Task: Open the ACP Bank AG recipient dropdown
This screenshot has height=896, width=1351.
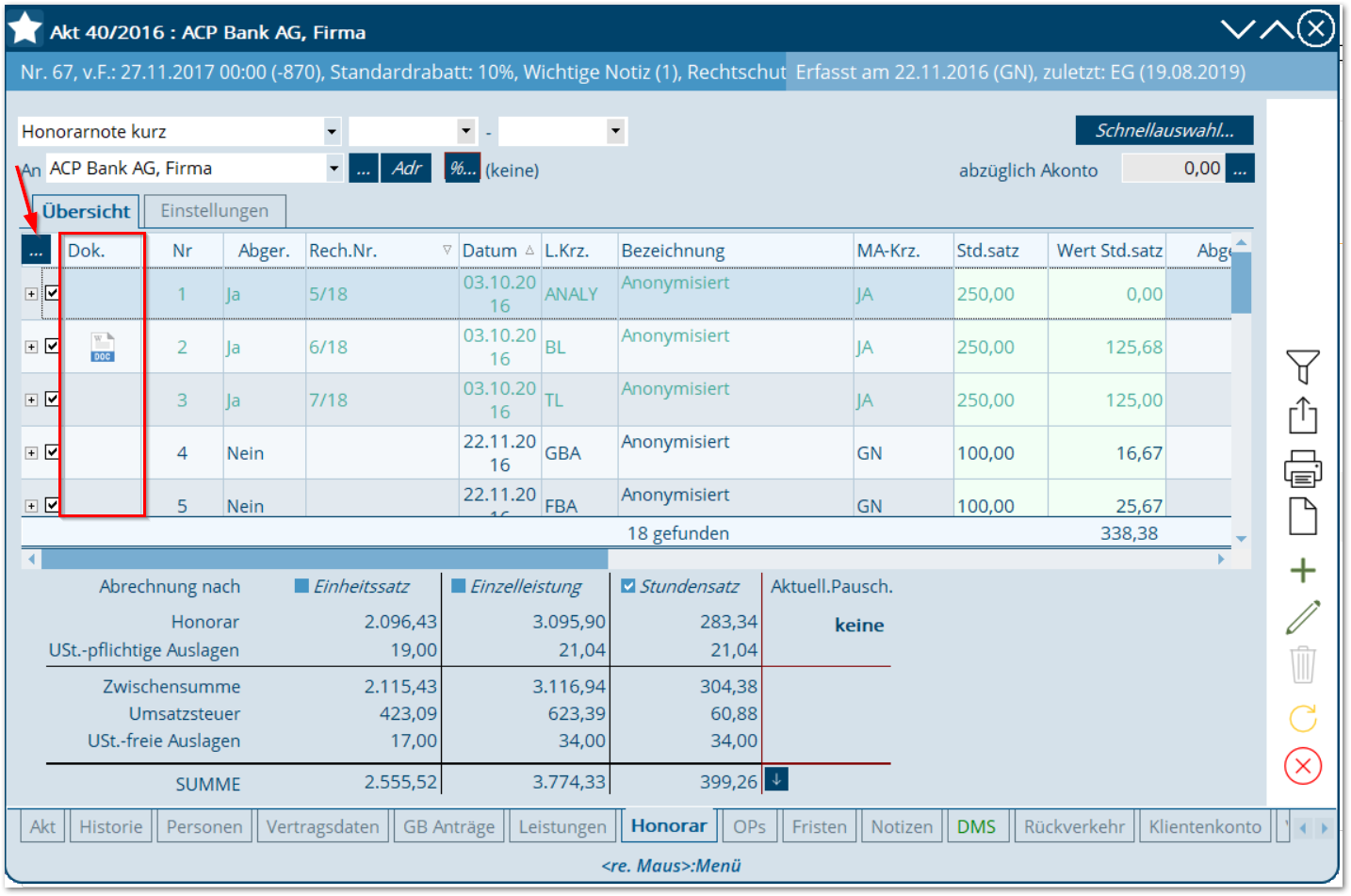Action: (334, 169)
